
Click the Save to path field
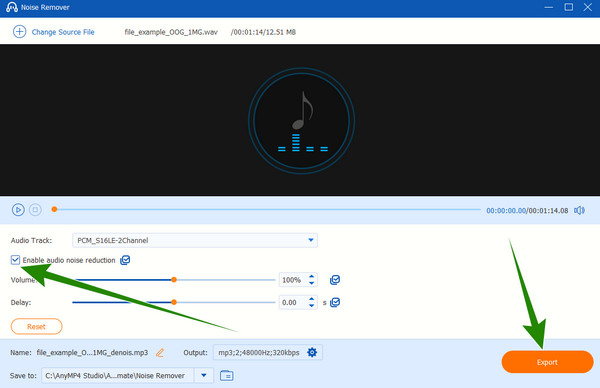coord(118,375)
